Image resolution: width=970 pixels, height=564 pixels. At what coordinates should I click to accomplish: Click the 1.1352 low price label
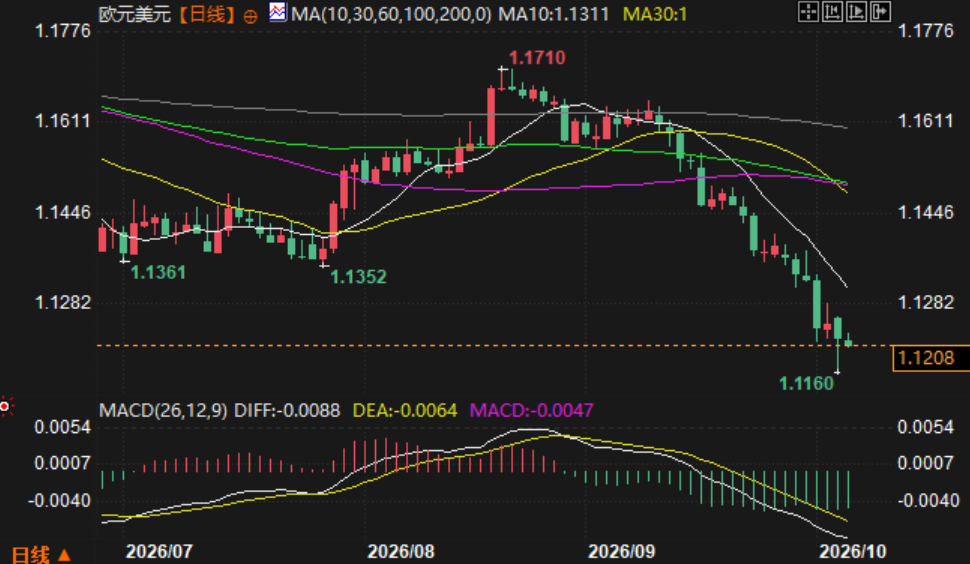(358, 276)
